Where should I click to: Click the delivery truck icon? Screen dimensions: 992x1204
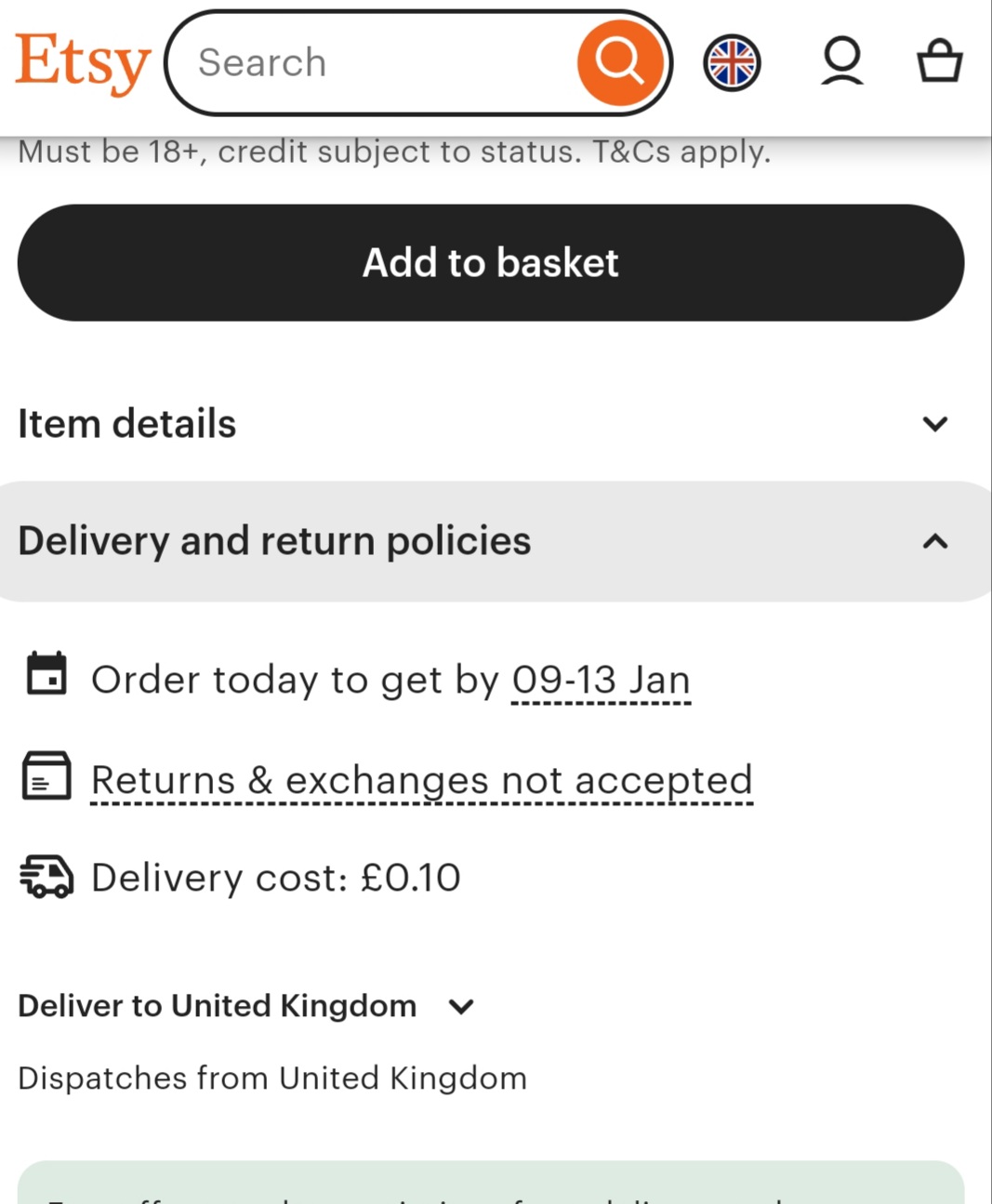(46, 877)
